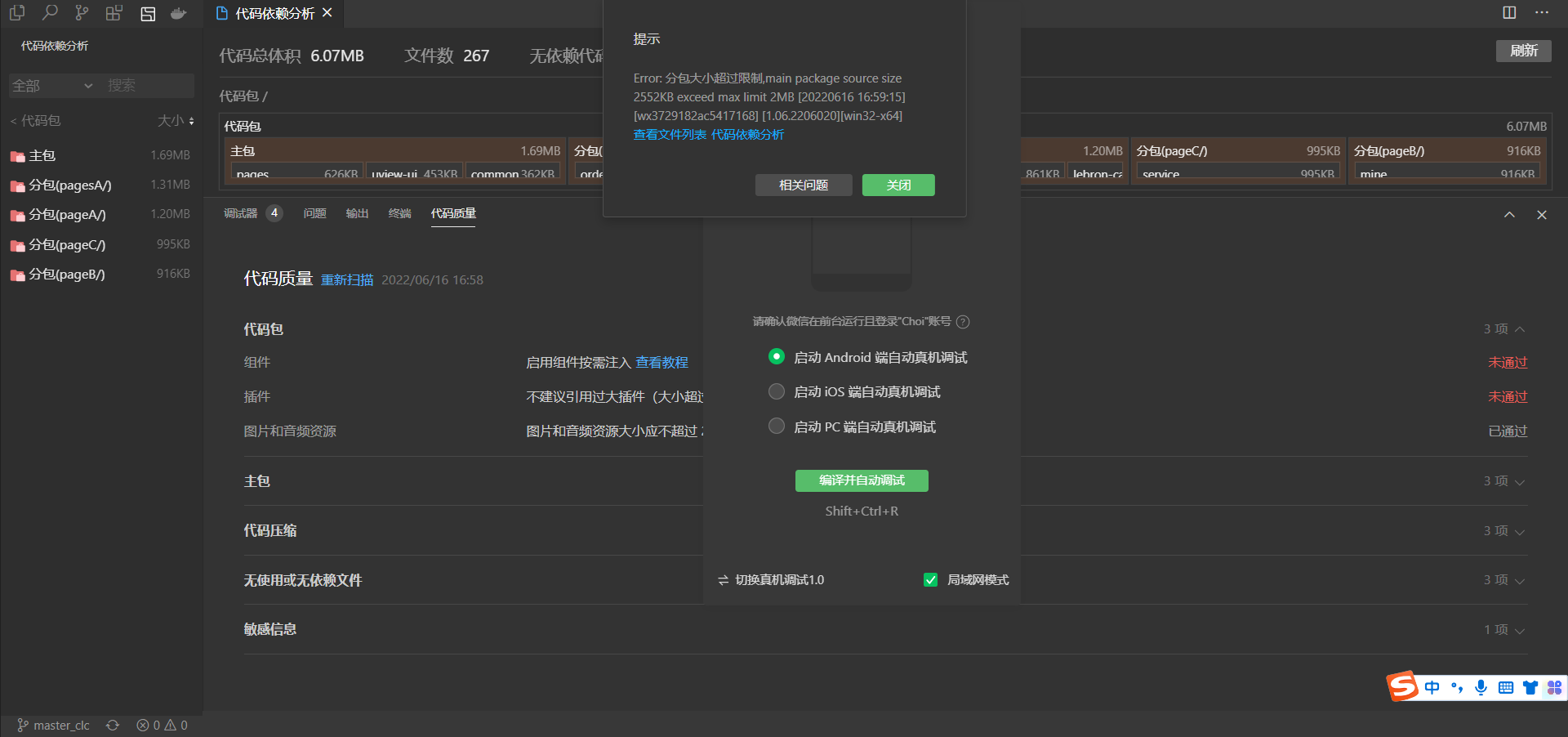Select the code dependency analysis activity icon
This screenshot has height=737, width=1568.
148,14
